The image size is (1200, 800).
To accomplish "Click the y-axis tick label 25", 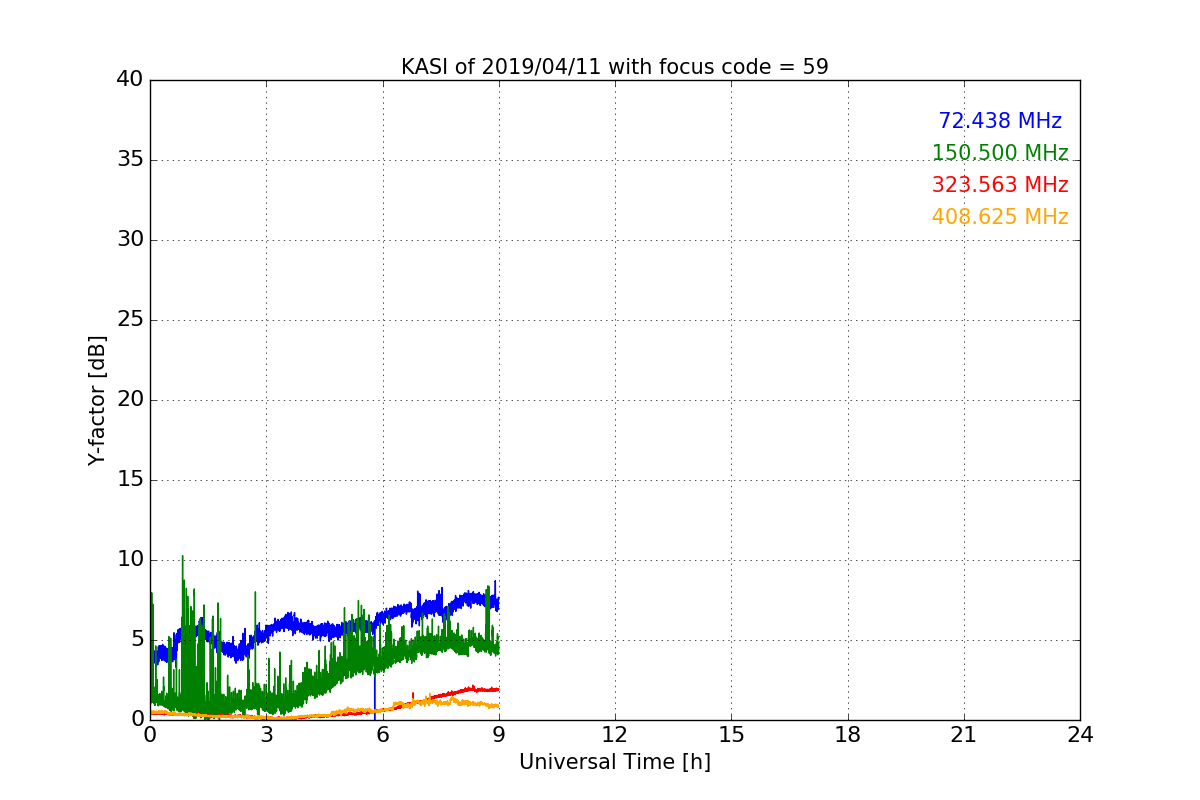I will point(130,320).
